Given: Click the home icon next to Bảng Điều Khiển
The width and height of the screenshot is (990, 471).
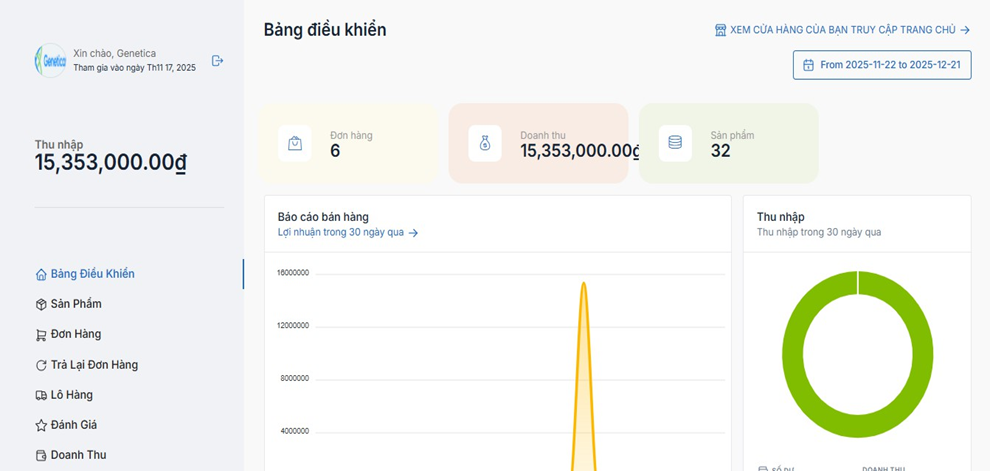Looking at the screenshot, I should pyautogui.click(x=41, y=274).
